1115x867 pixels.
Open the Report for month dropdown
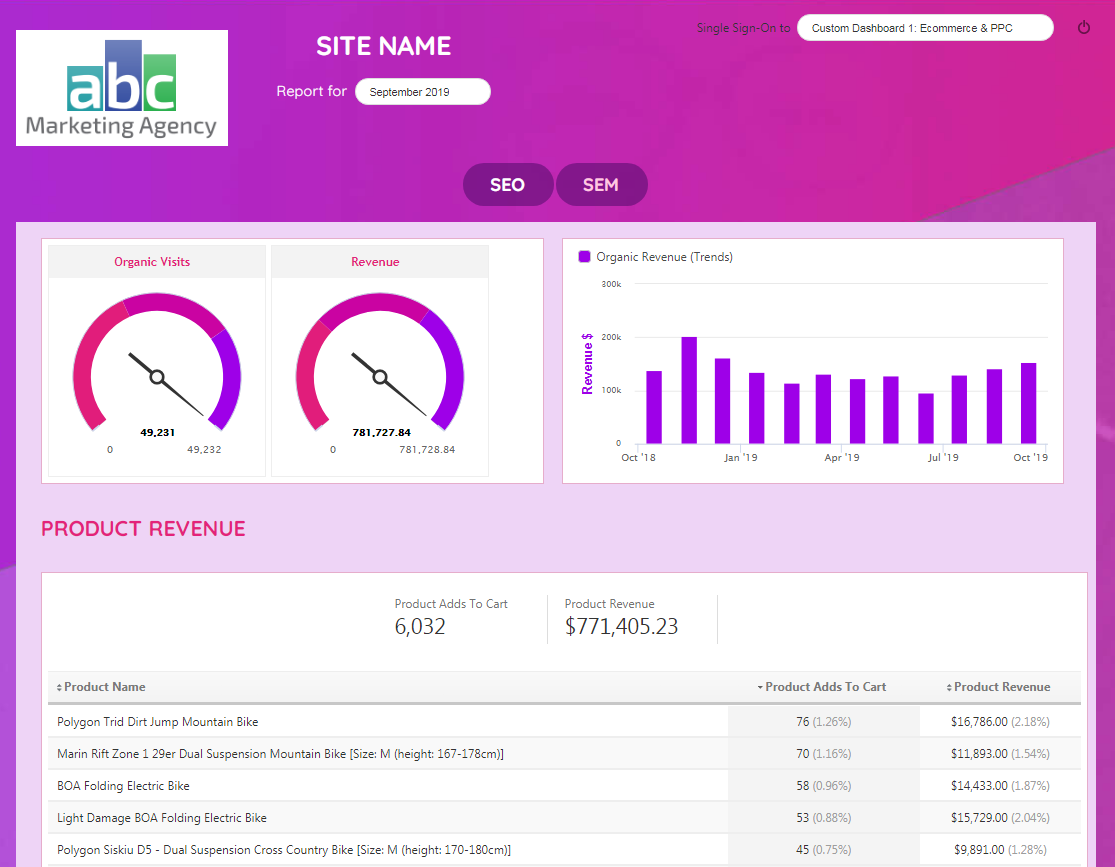tap(422, 92)
